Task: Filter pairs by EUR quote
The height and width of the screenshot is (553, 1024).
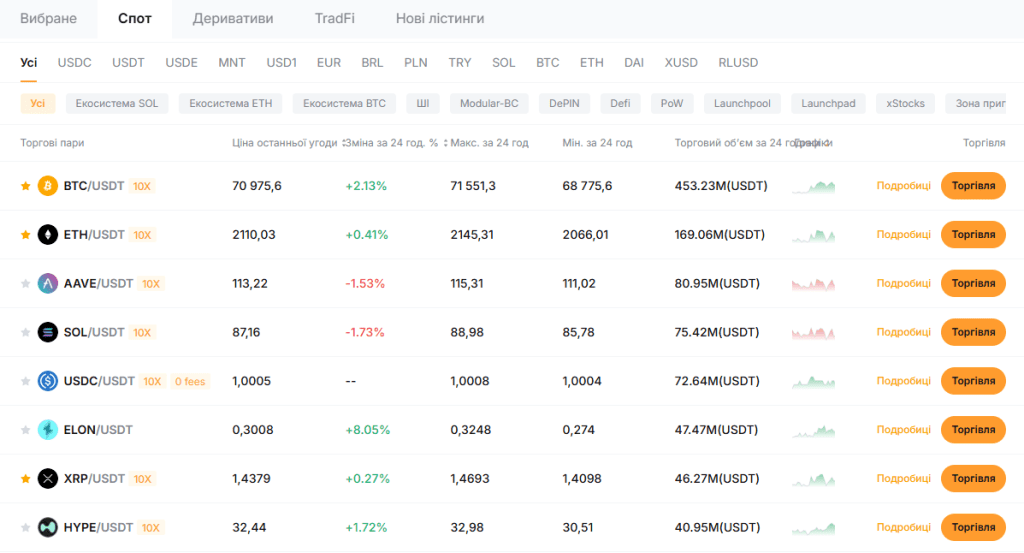Action: 329,63
